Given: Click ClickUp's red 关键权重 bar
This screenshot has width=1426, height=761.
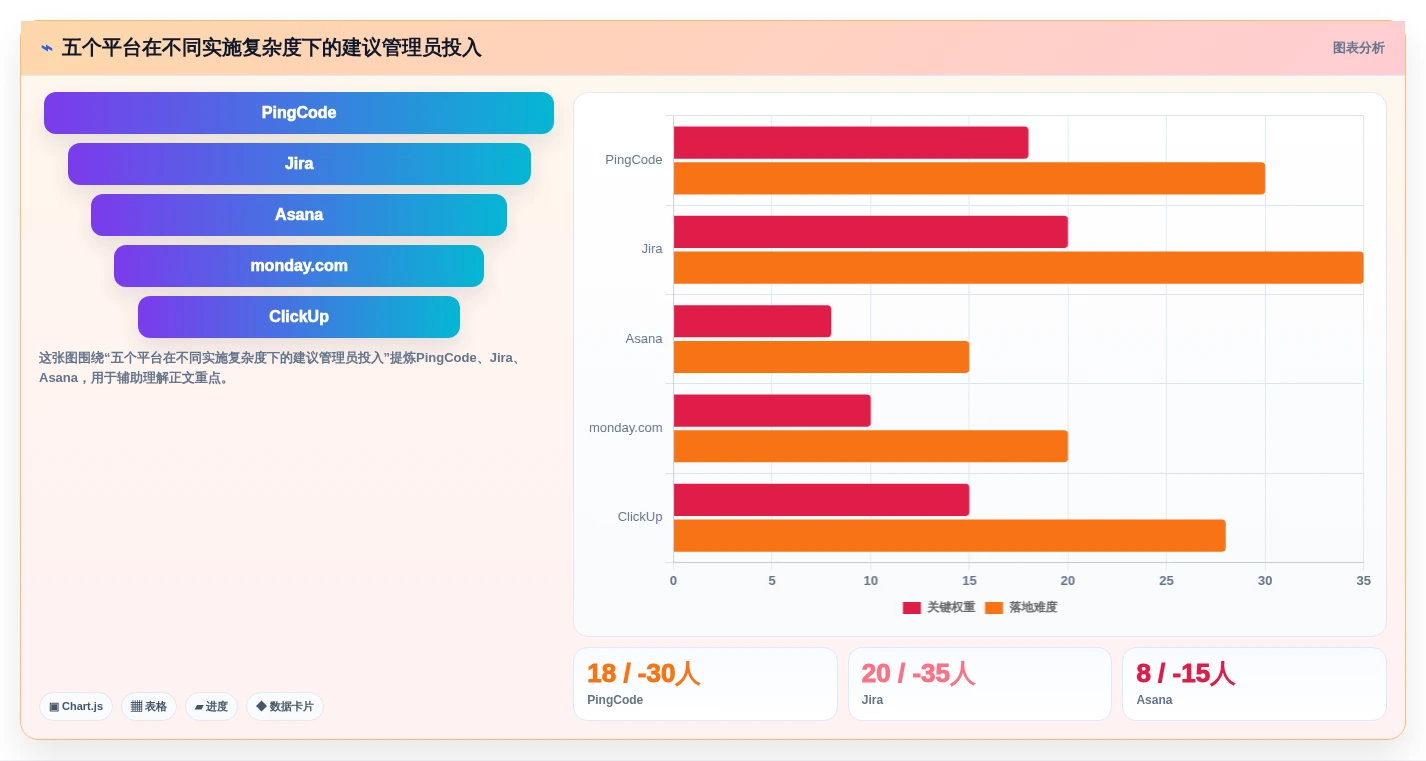Looking at the screenshot, I should pos(821,500).
